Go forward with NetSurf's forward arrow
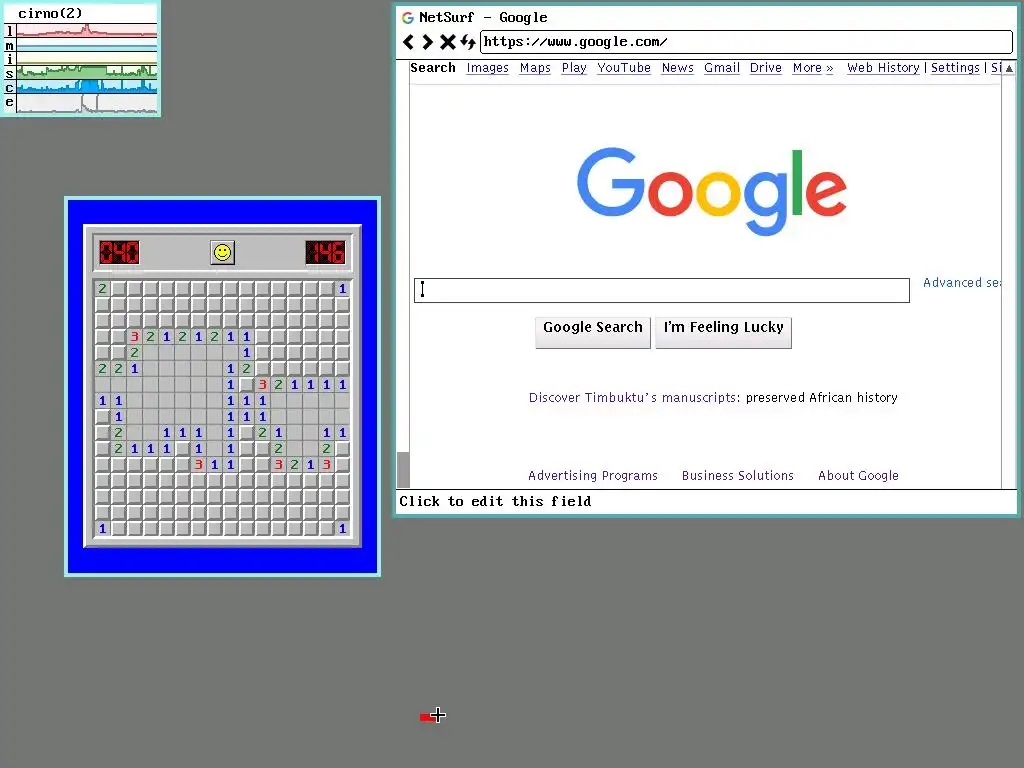The image size is (1024, 768). click(x=427, y=42)
